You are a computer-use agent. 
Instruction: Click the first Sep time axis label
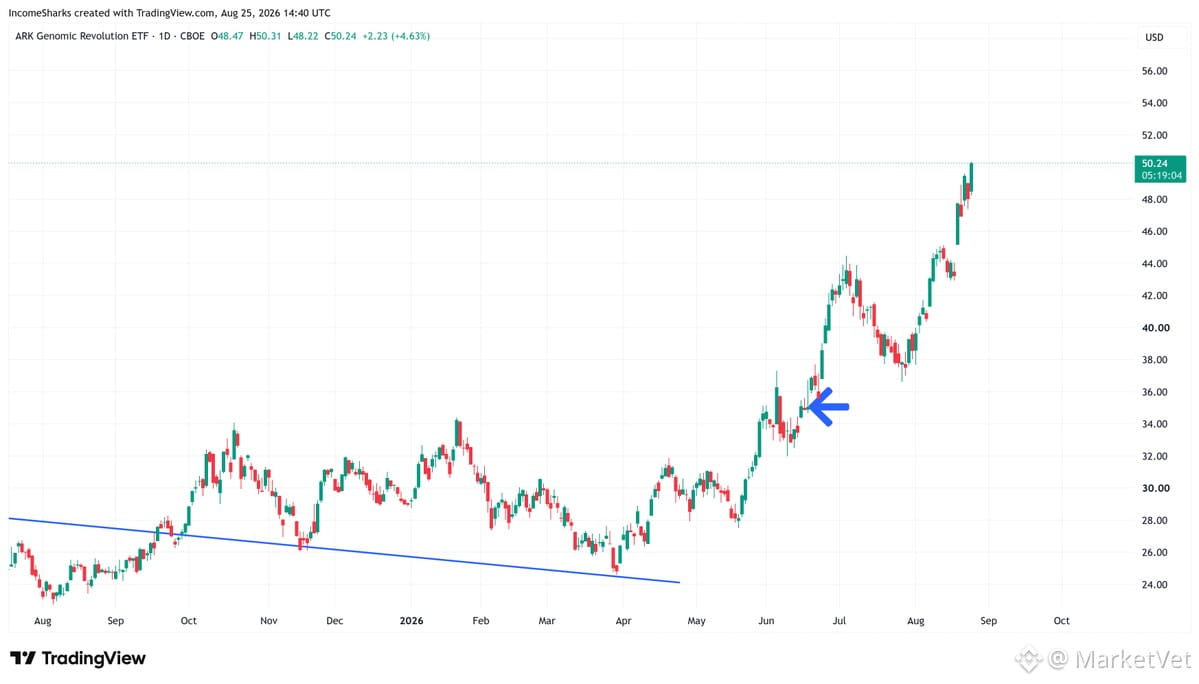tap(115, 621)
